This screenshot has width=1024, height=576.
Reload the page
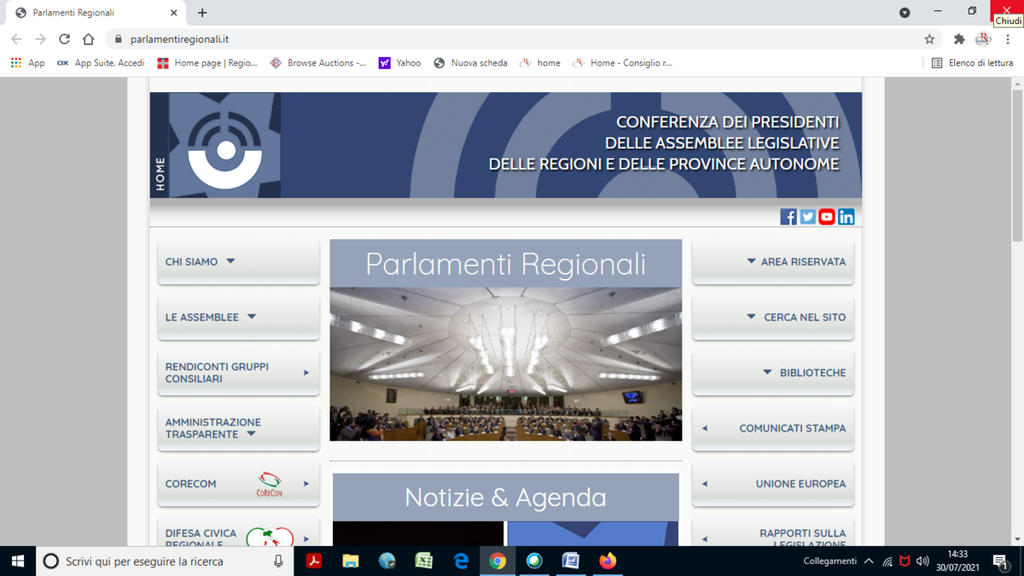click(65, 39)
